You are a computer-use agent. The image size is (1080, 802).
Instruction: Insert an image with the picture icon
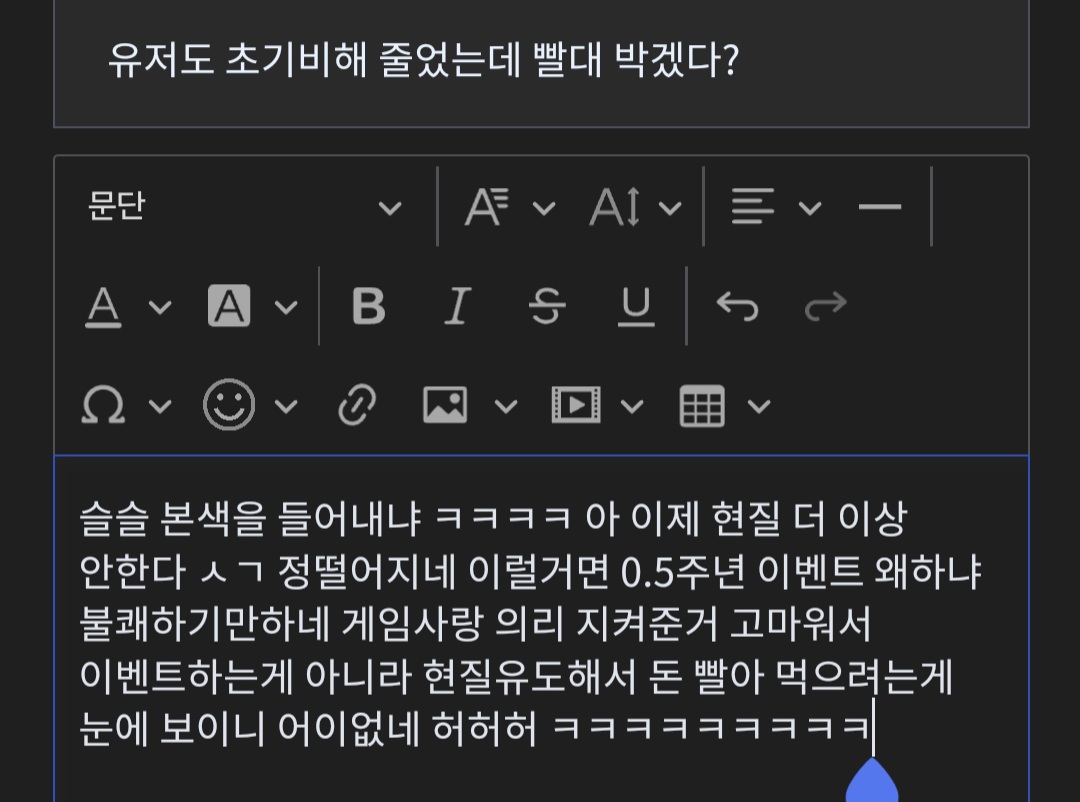click(x=445, y=404)
